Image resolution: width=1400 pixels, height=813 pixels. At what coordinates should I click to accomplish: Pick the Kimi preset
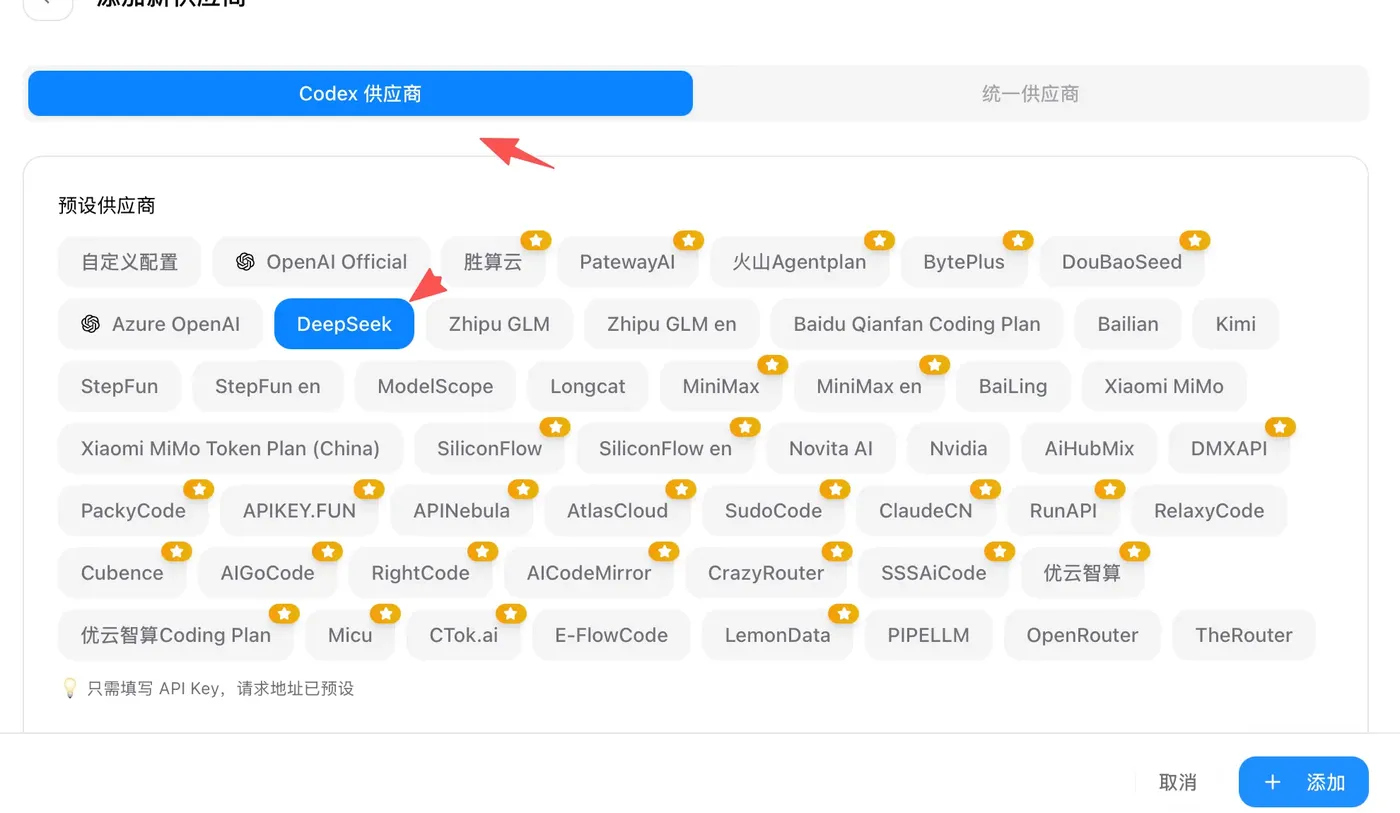1236,324
